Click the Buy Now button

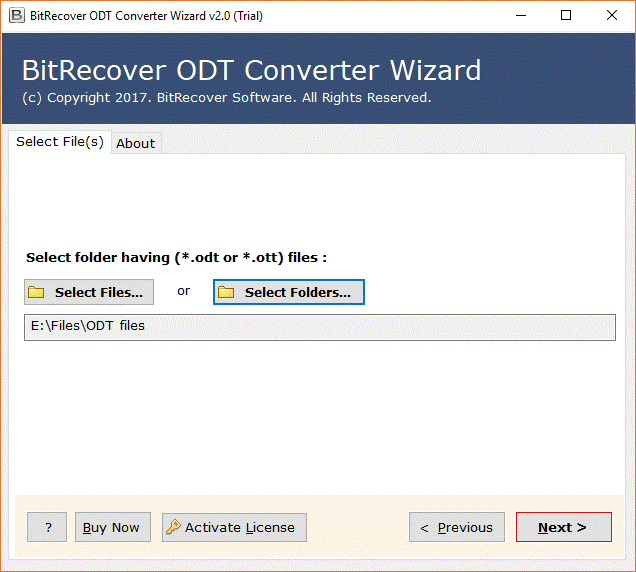coord(111,528)
